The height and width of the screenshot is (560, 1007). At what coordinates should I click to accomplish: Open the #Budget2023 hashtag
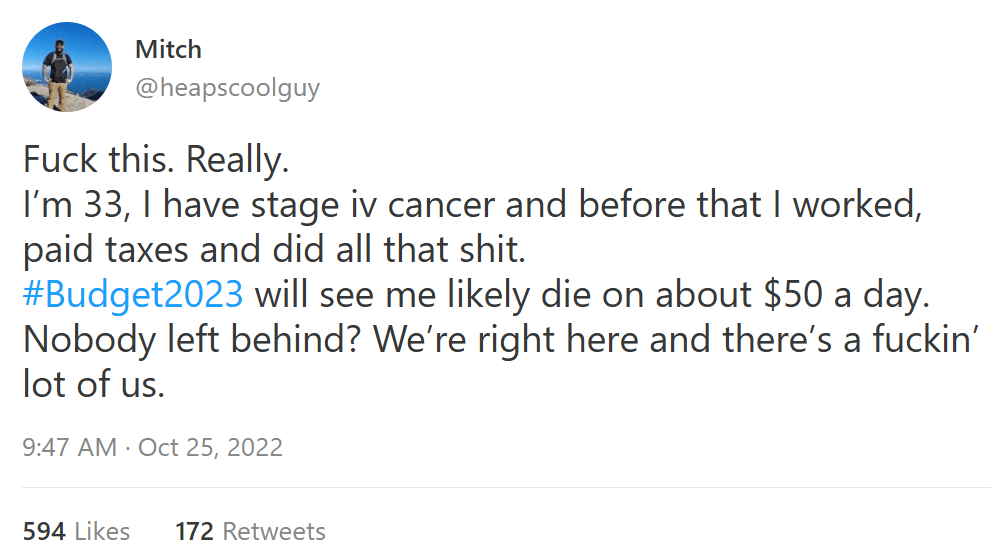point(132,294)
